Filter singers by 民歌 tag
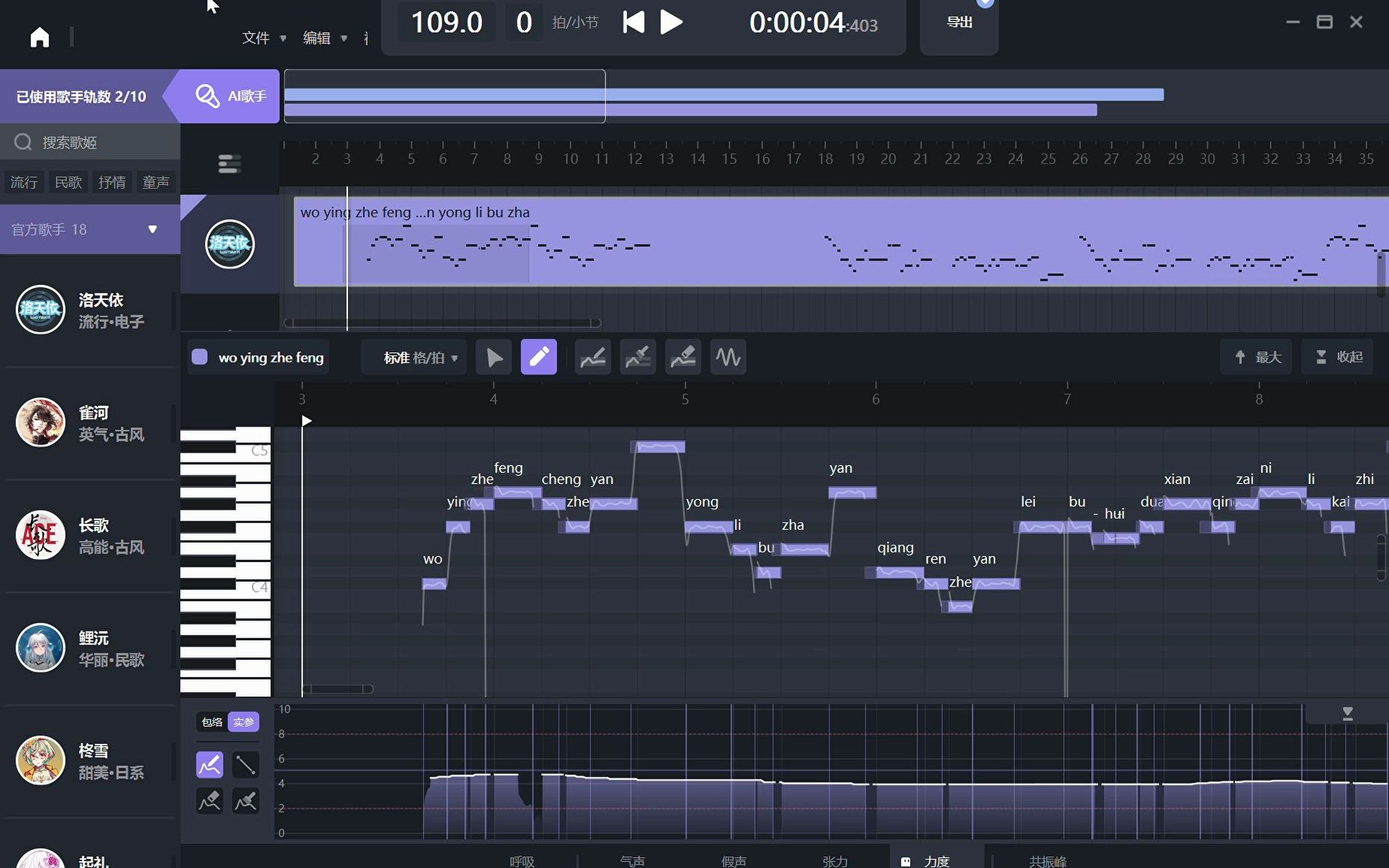The width and height of the screenshot is (1389, 868). 68,182
